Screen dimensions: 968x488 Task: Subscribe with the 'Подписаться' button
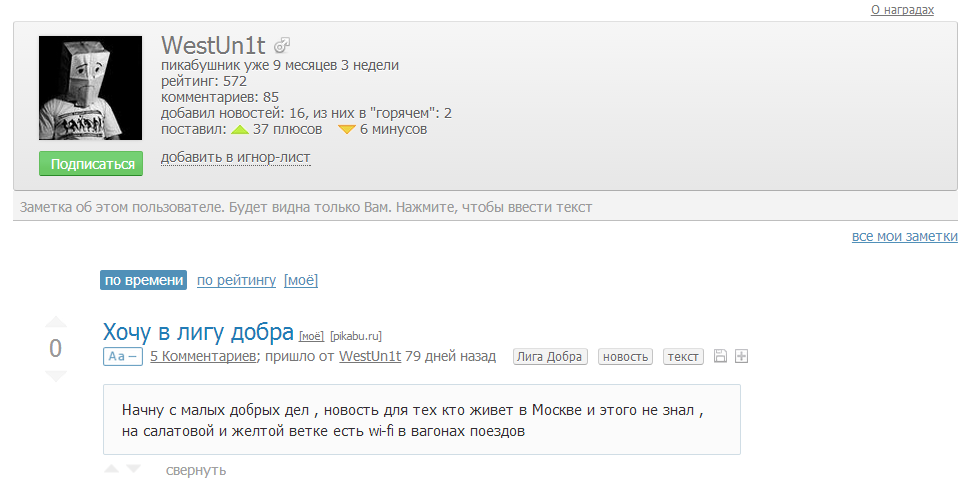click(91, 164)
